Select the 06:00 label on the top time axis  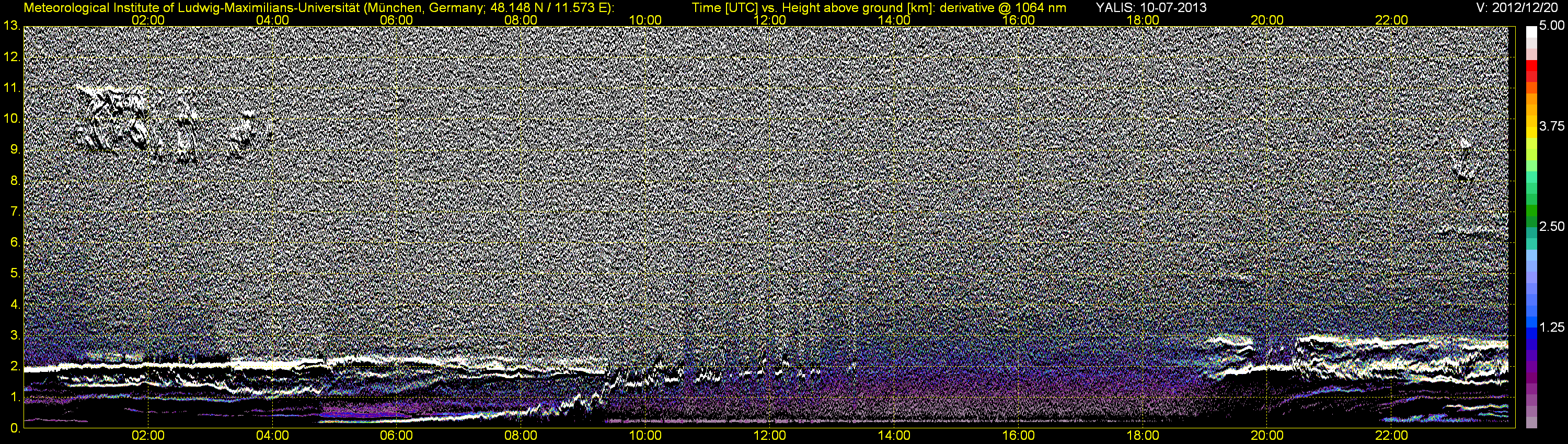tap(396, 20)
